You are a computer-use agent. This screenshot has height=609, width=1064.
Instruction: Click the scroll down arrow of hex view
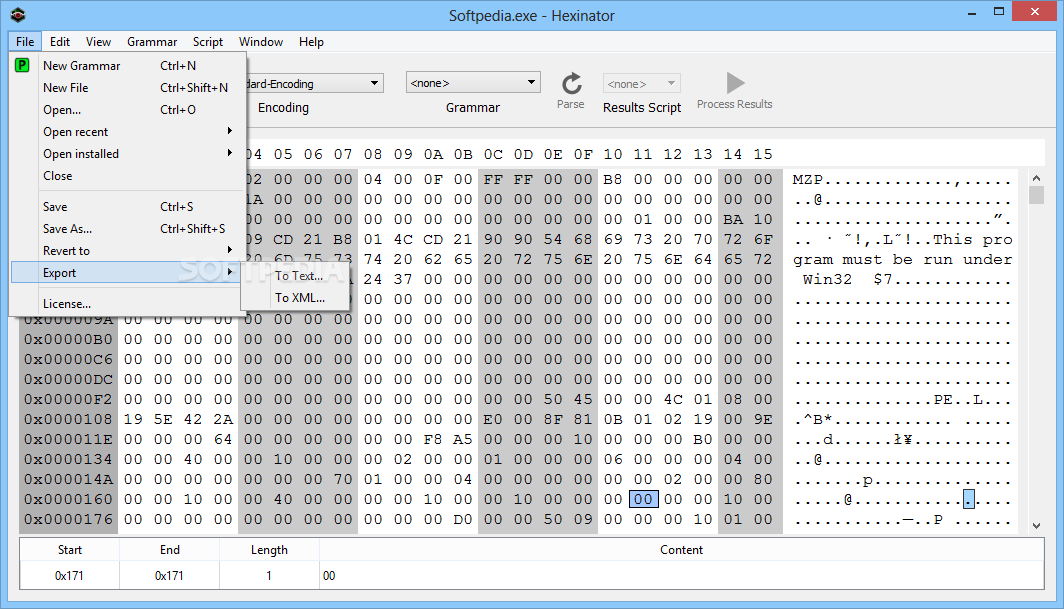tap(1036, 525)
